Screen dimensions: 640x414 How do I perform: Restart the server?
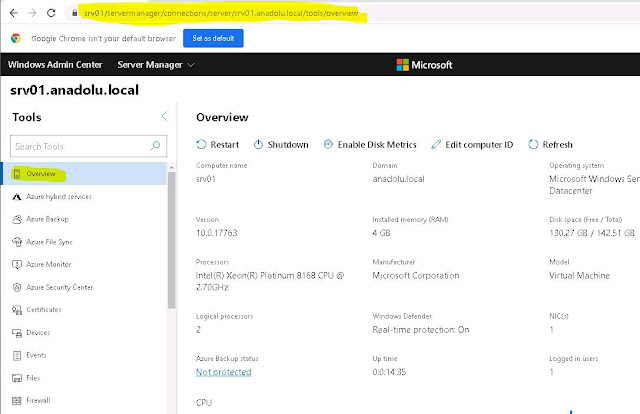click(218, 145)
